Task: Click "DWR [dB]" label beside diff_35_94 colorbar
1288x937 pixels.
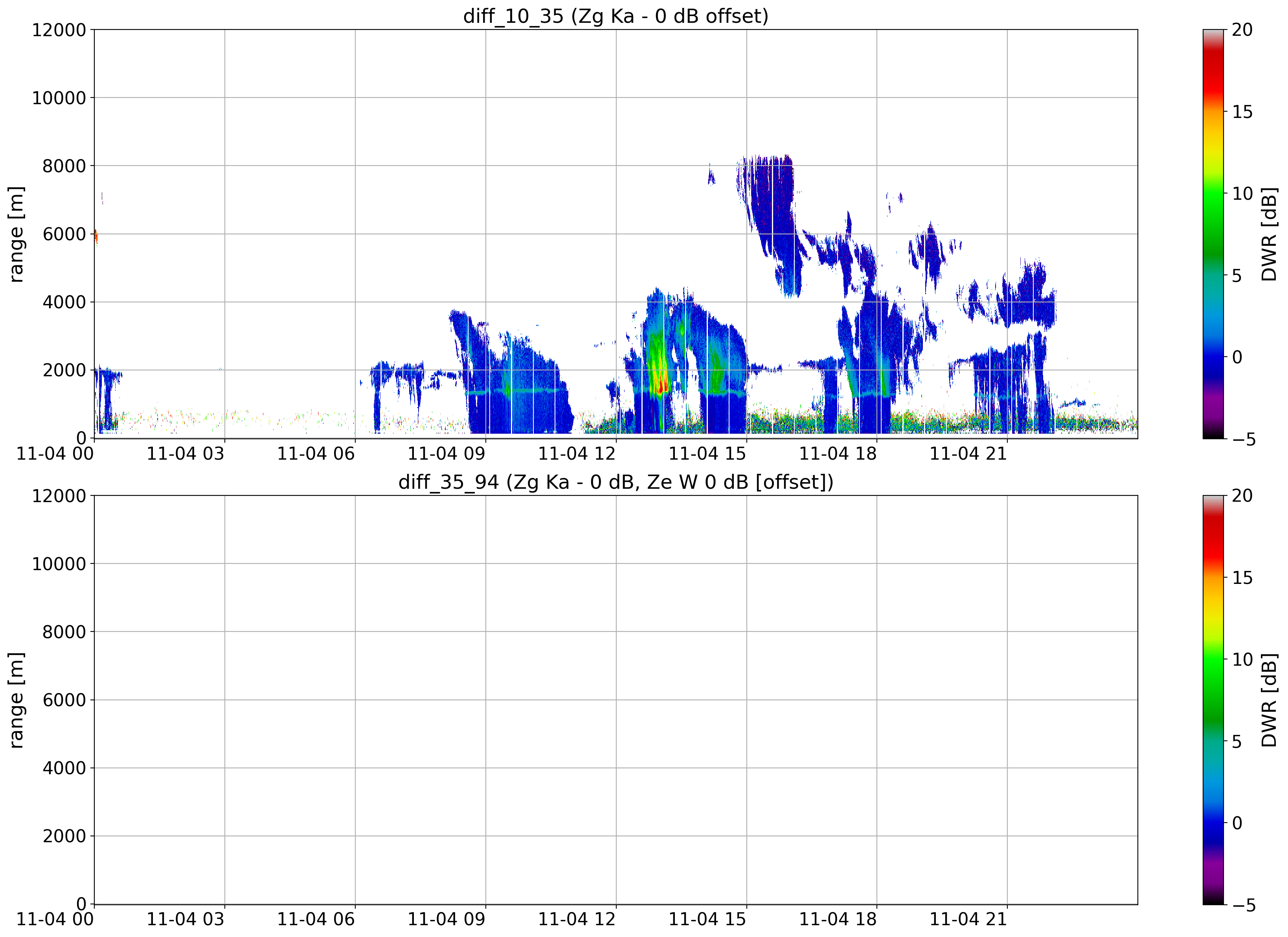Action: tap(1269, 700)
